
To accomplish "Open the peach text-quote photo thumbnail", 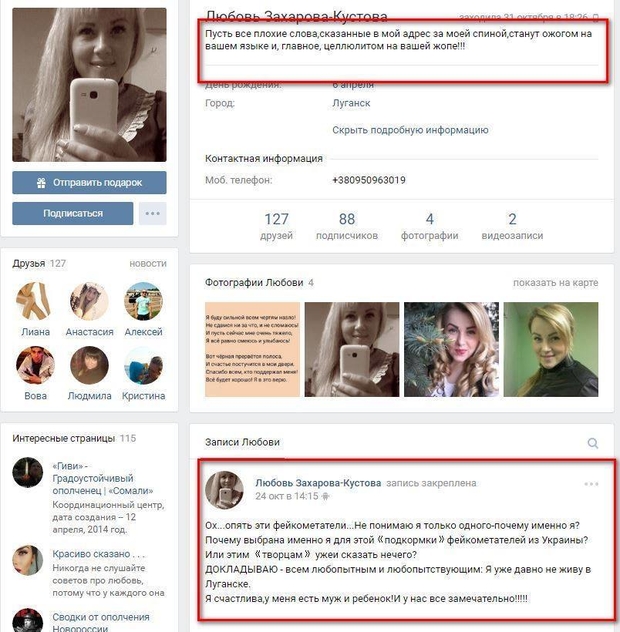I will 252,349.
